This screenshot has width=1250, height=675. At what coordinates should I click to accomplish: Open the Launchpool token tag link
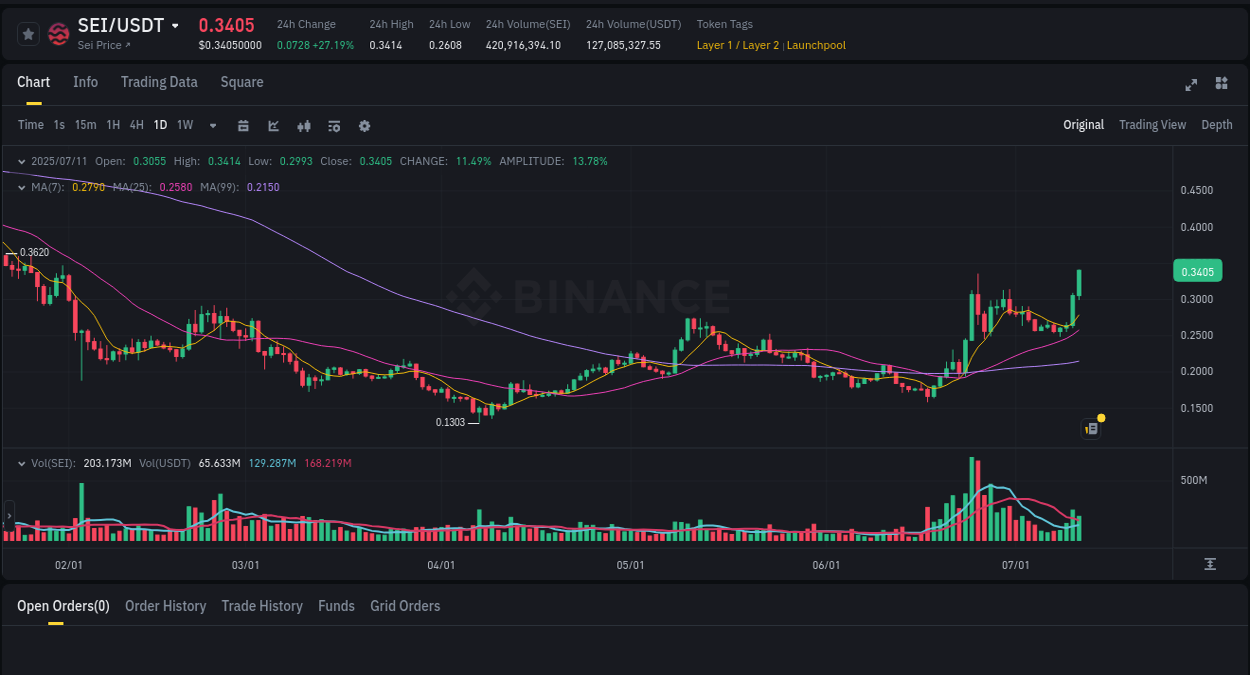[816, 45]
